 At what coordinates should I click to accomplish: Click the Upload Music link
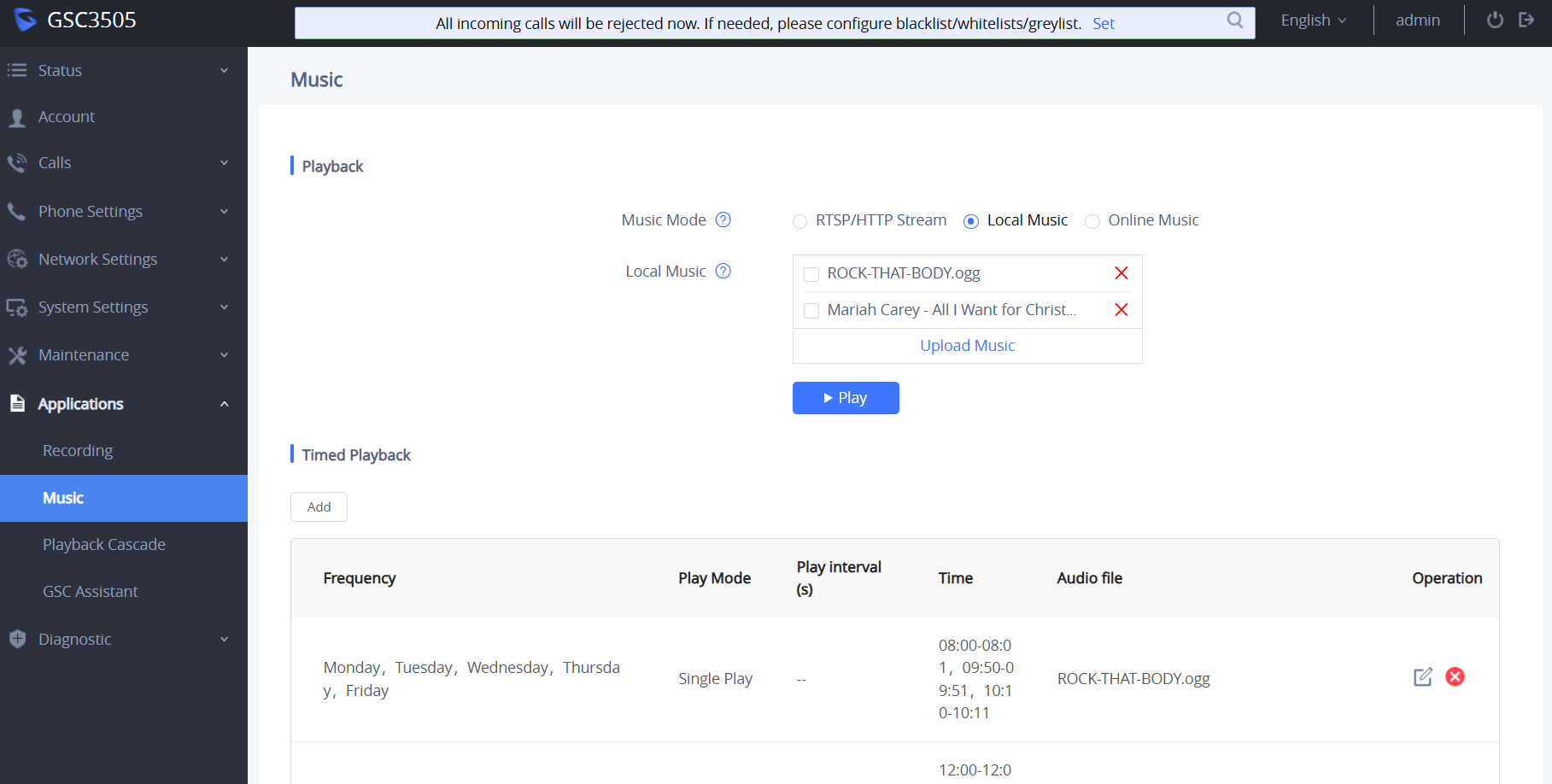coord(967,346)
